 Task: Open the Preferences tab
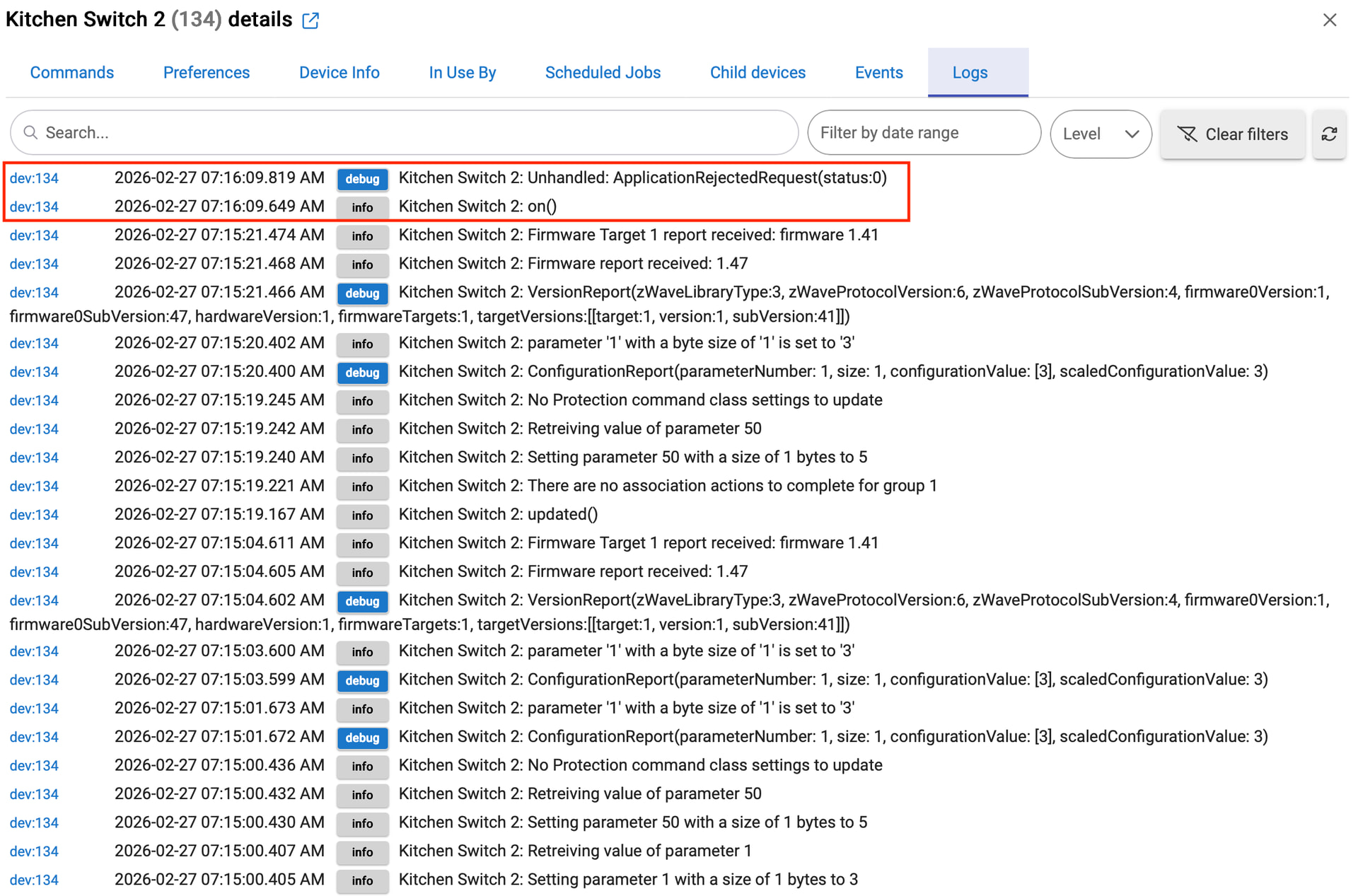207,73
